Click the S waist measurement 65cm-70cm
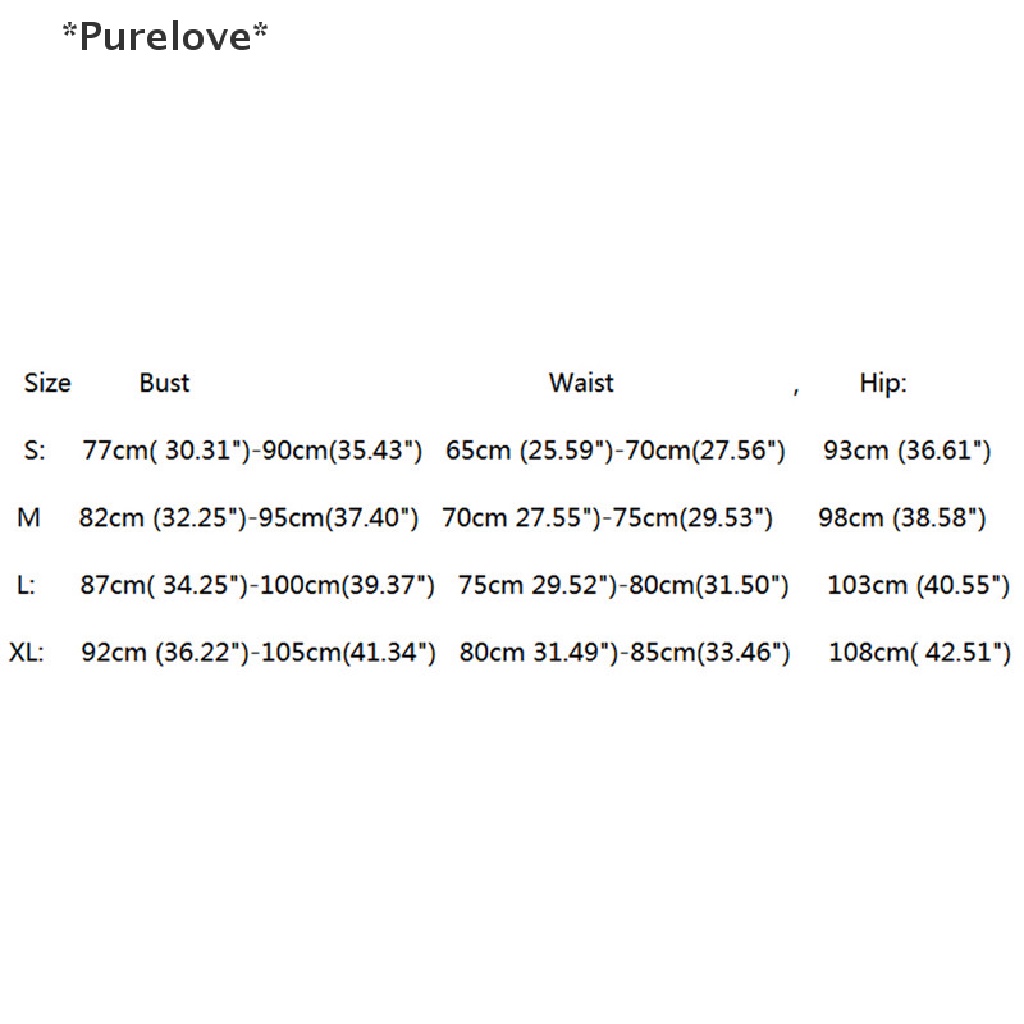Image resolution: width=1024 pixels, height=1024 pixels. tap(615, 451)
